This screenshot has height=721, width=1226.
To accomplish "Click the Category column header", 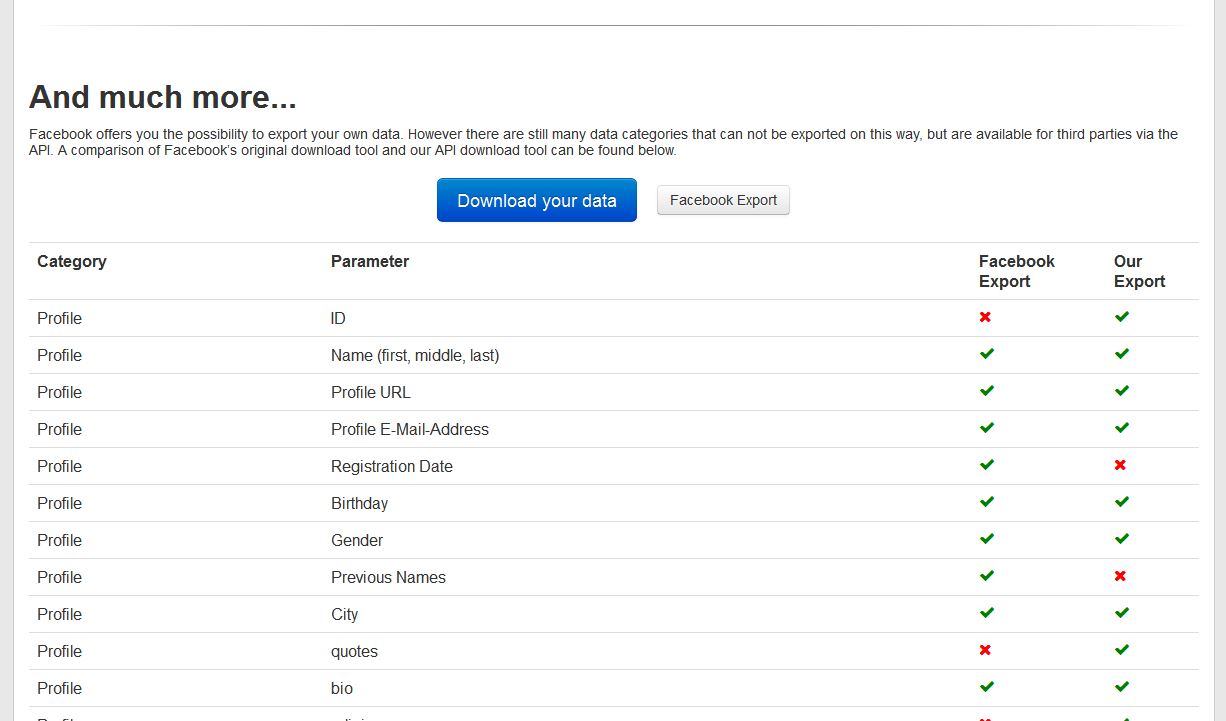I will tap(72, 261).
